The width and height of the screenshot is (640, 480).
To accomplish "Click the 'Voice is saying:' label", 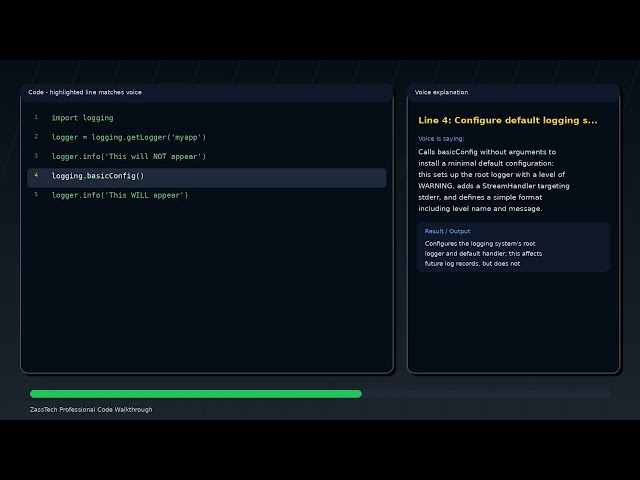I will click(x=441, y=138).
